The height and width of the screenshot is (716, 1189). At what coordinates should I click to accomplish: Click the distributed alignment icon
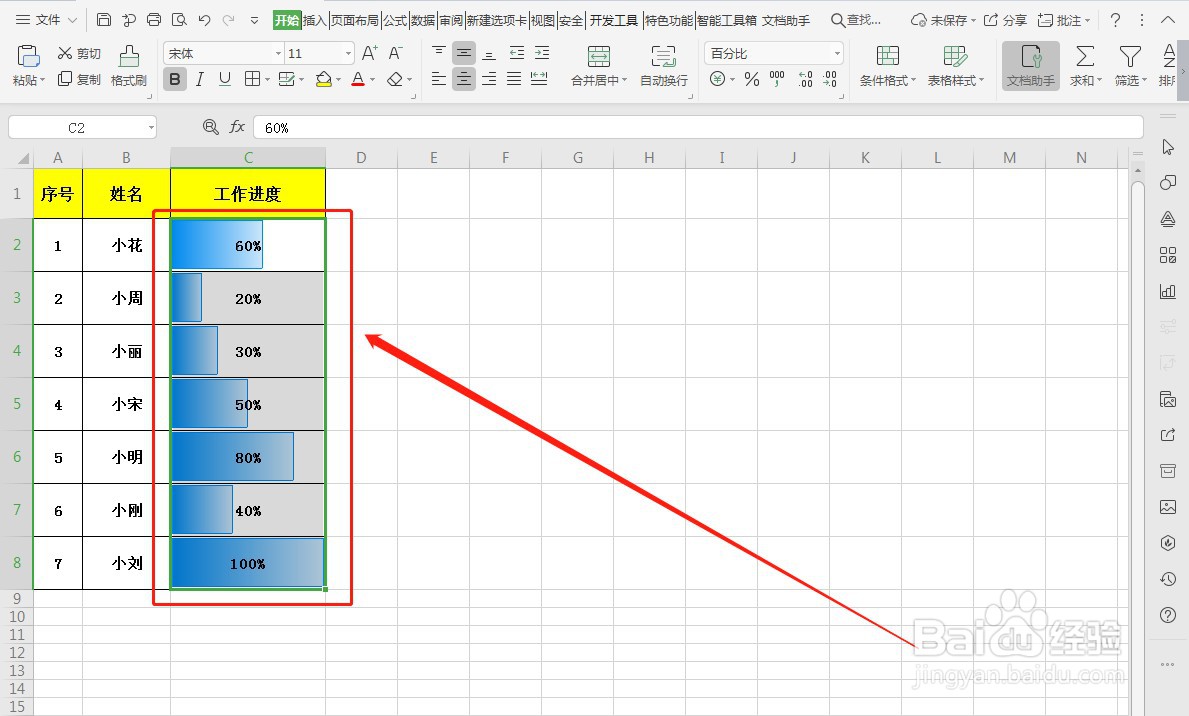pyautogui.click(x=539, y=79)
